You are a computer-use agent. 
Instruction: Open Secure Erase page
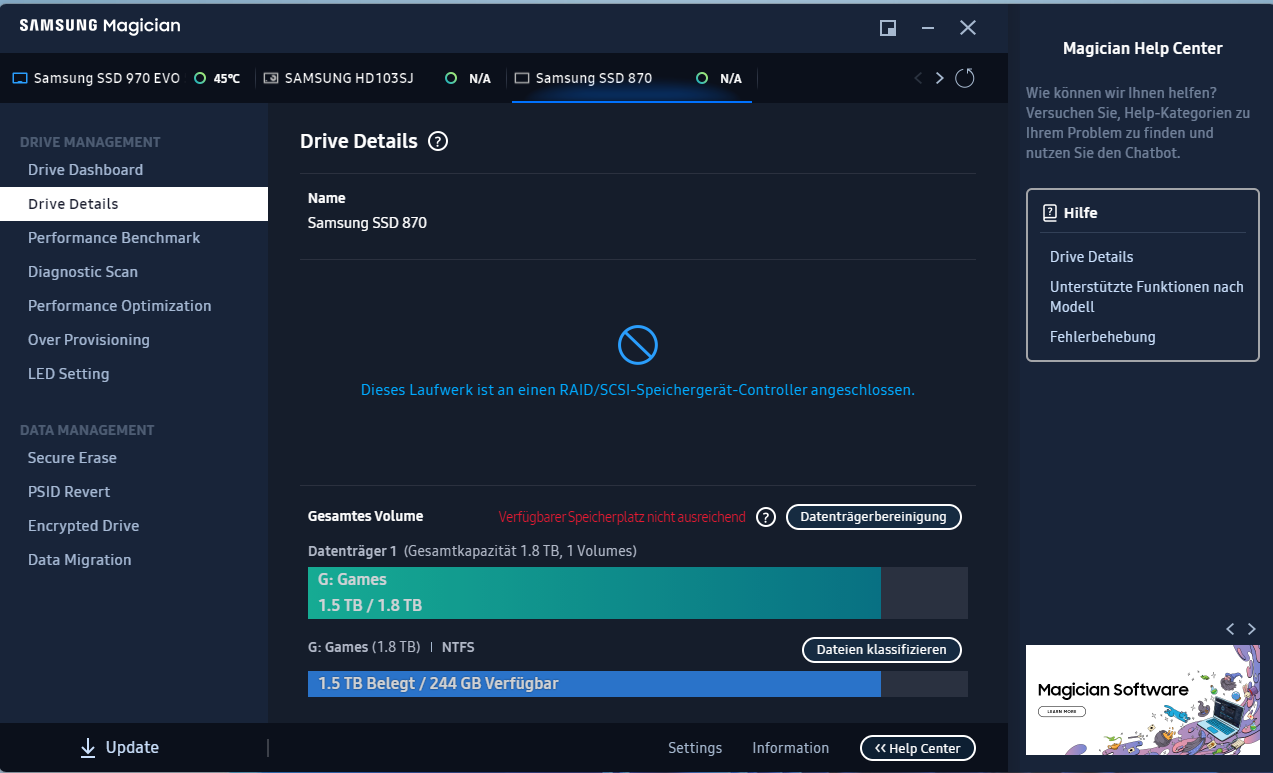[134, 458]
